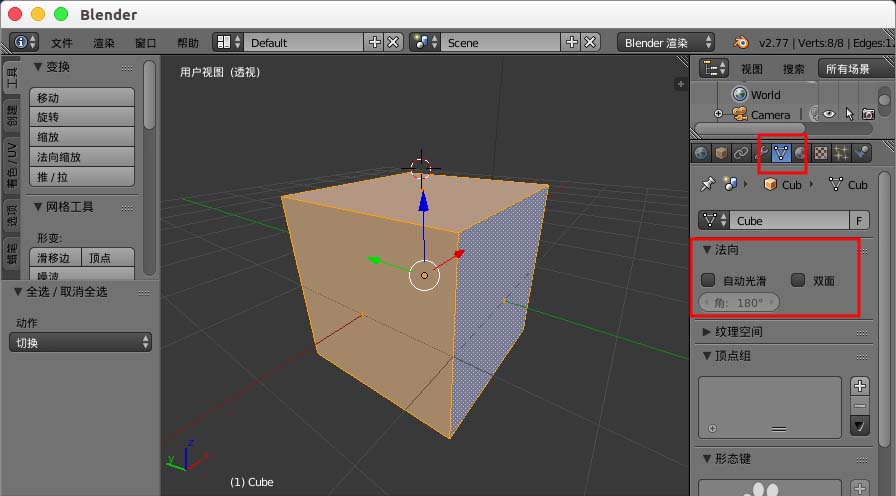
Task: Open the outliner editor type icon
Action: (x=714, y=69)
